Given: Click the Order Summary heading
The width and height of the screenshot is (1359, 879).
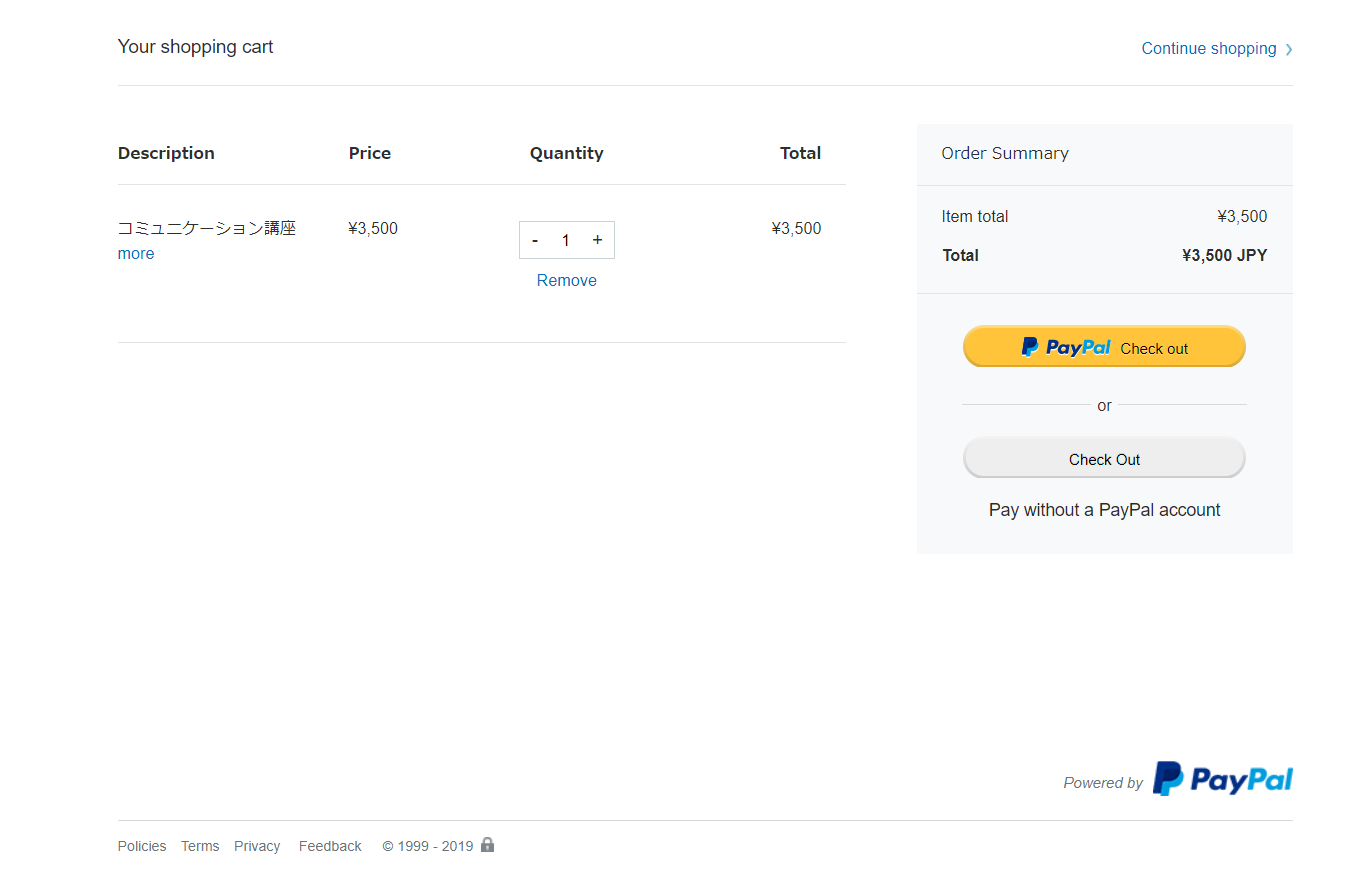Looking at the screenshot, I should (x=1005, y=153).
